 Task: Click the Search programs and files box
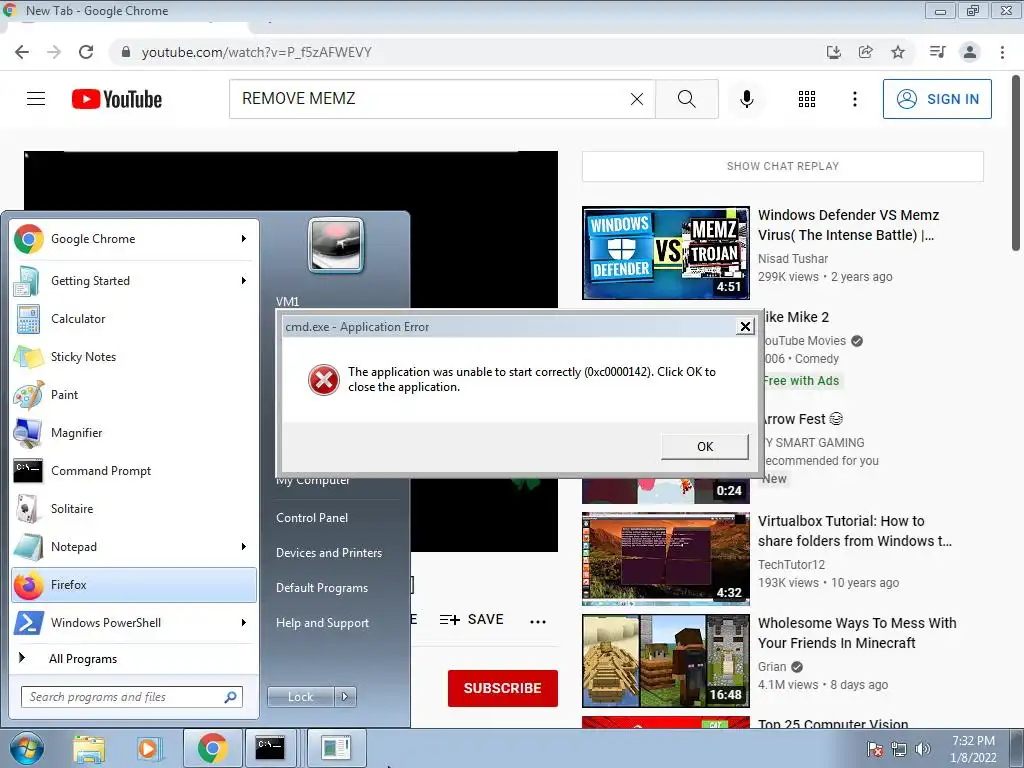[131, 697]
